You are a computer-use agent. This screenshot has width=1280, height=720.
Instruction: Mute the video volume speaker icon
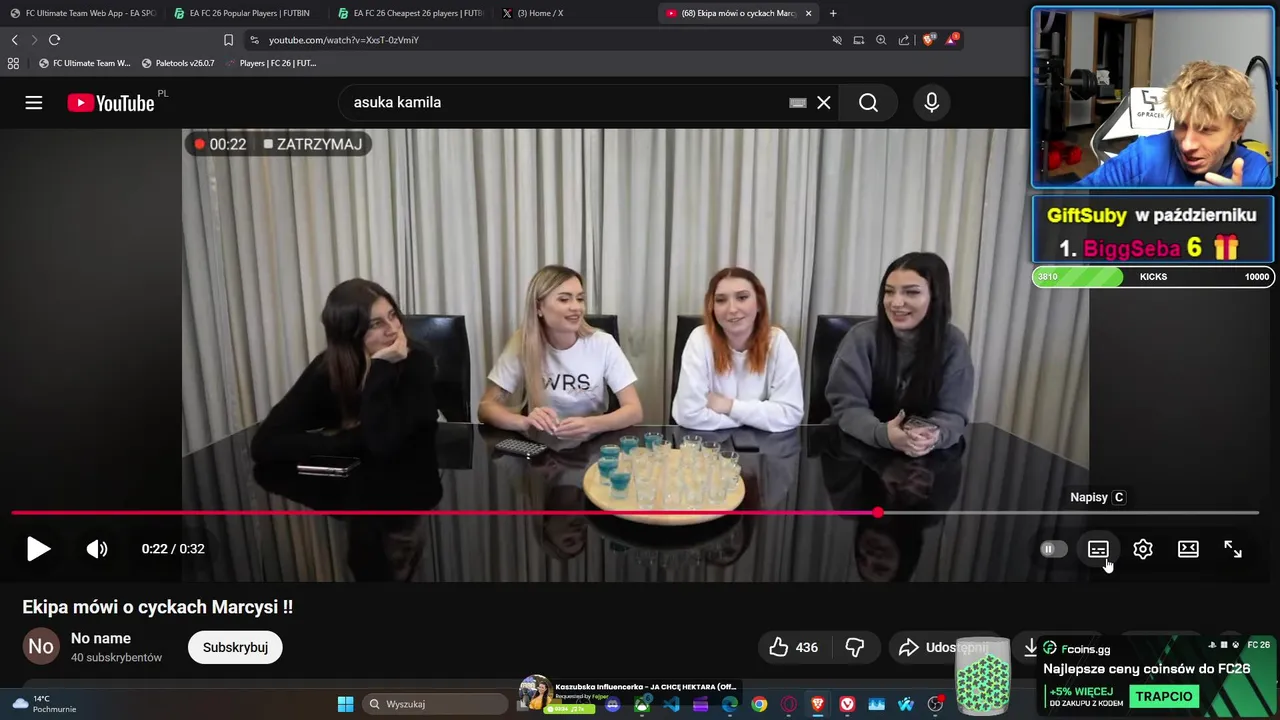click(97, 548)
